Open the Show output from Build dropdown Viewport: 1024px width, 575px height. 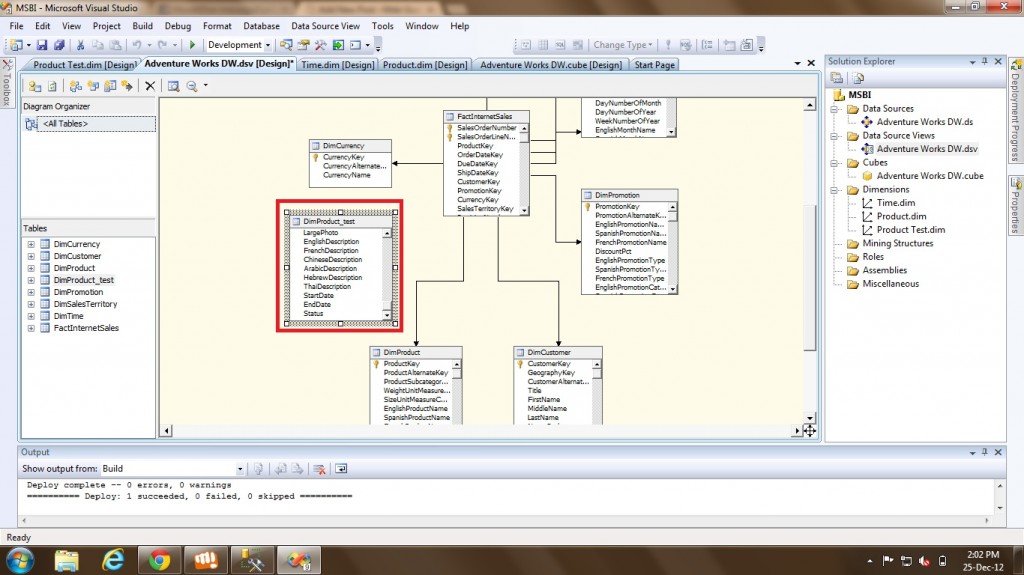click(239, 469)
